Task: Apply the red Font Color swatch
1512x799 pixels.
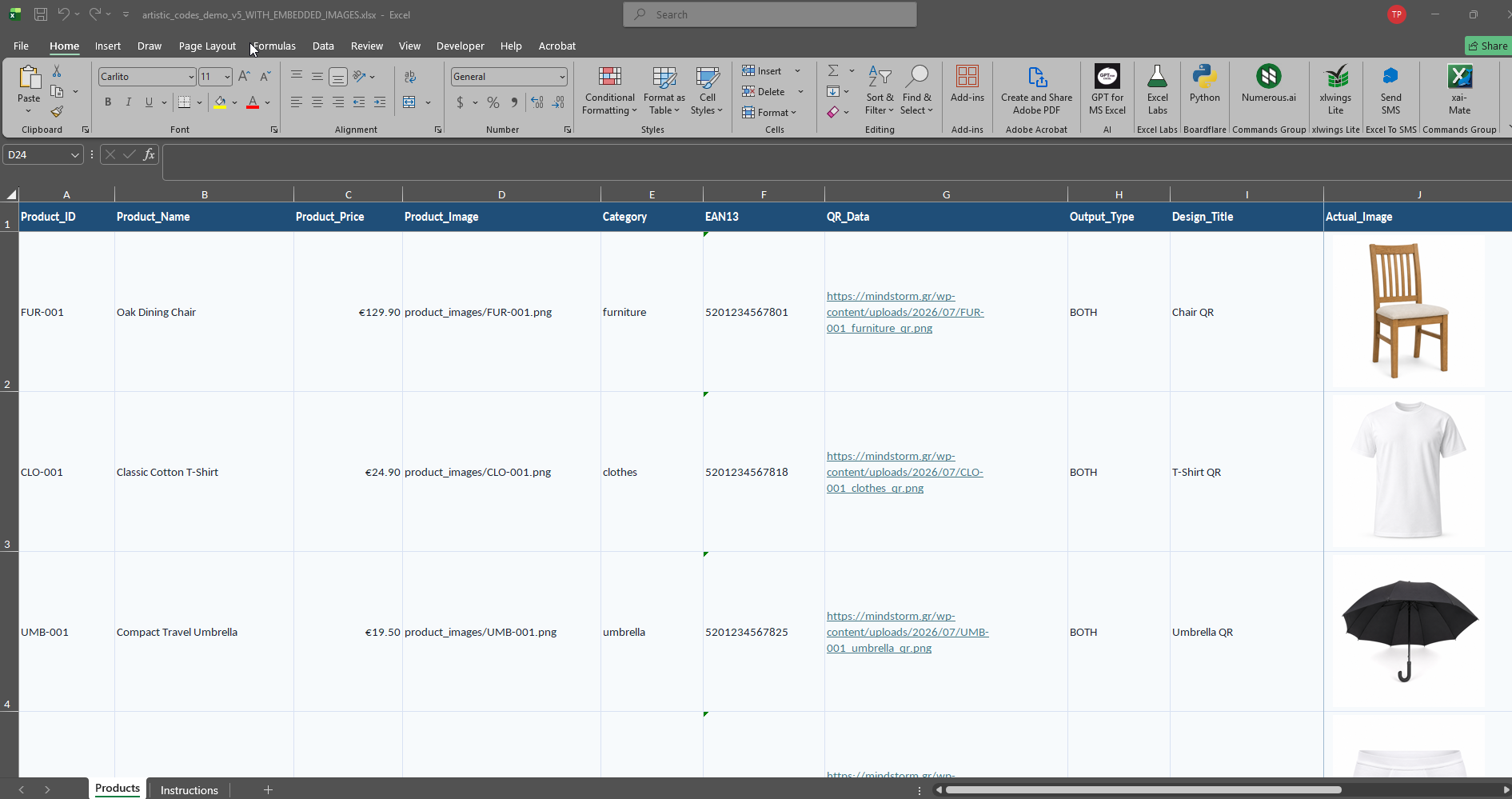Action: click(253, 102)
